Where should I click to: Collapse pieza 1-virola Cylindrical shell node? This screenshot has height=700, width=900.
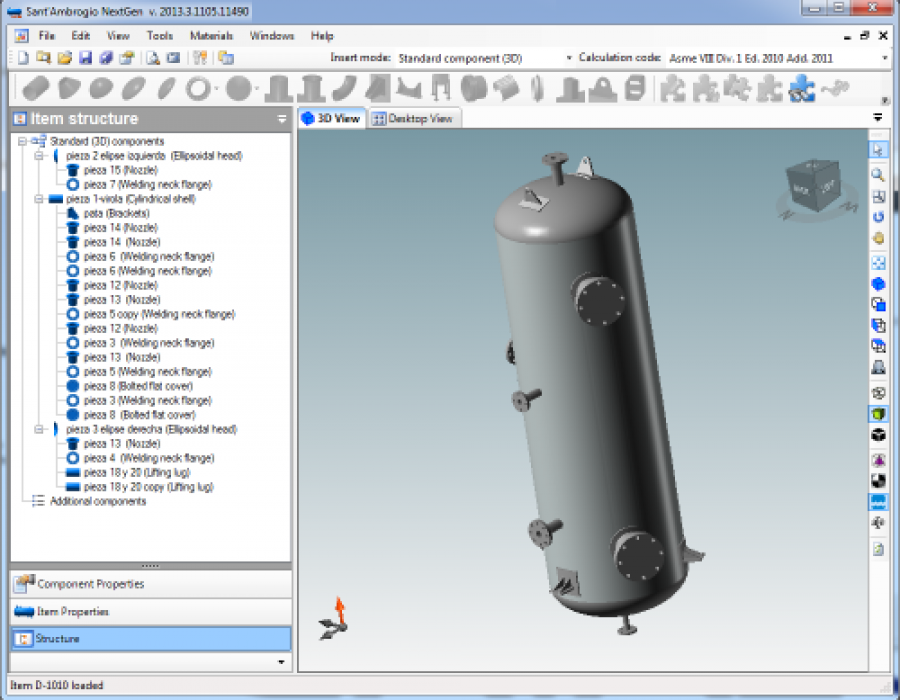coord(38,199)
